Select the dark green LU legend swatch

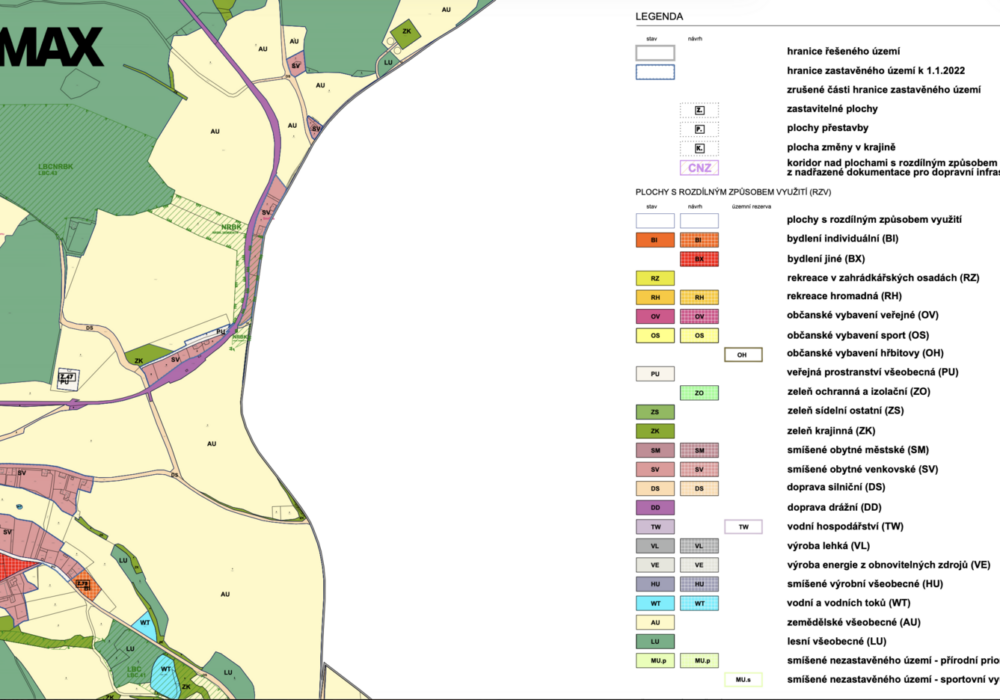(655, 641)
